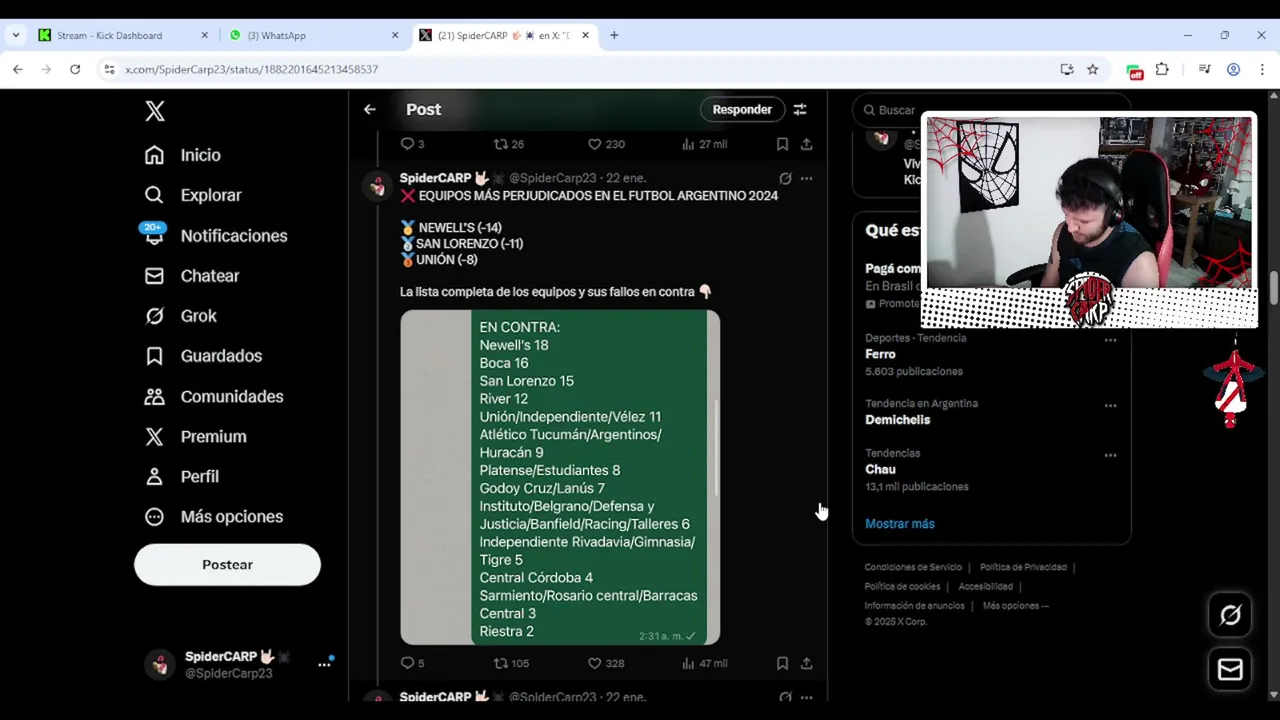This screenshot has width=1280, height=720.
Task: Open Notificaciones with 20+ badge
Action: 215,236
